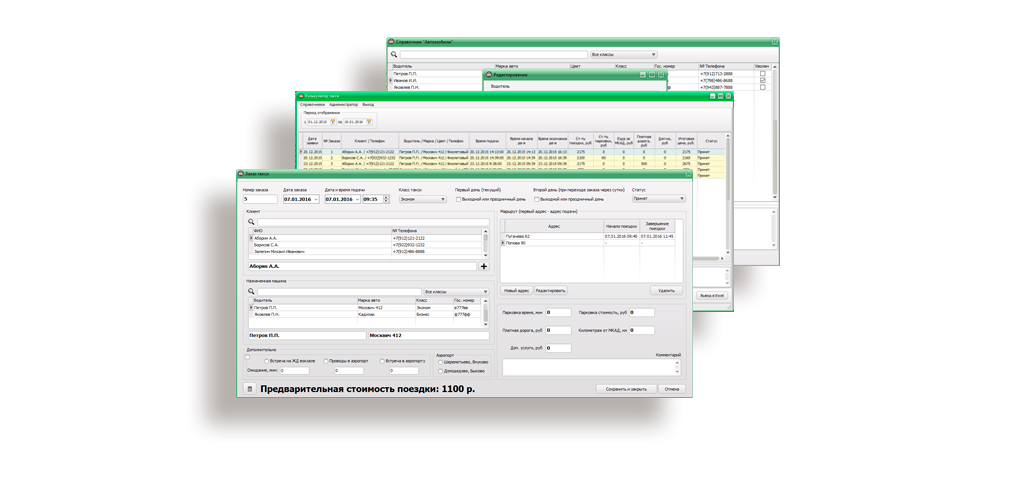This screenshot has height=500, width=1012.
Task: Click the start date filter icon in Период отображения
Action: (x=332, y=122)
